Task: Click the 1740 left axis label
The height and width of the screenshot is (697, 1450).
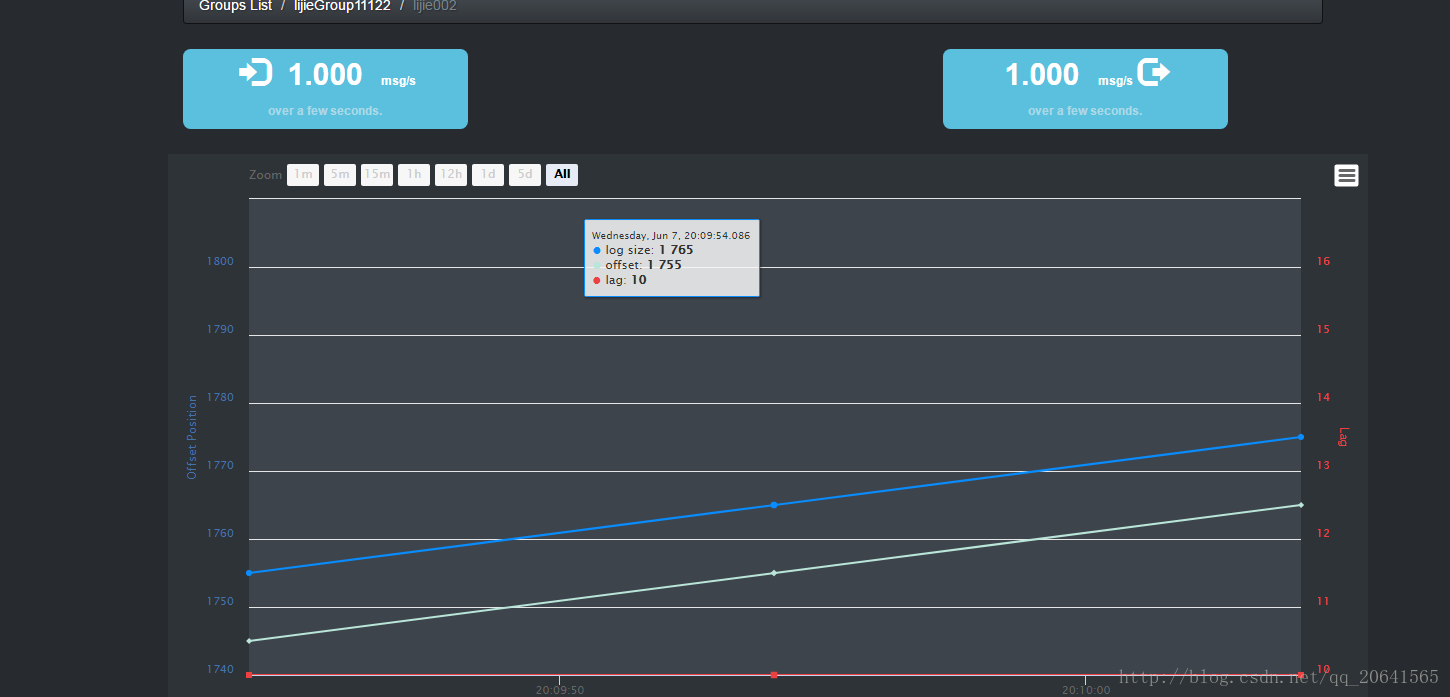Action: click(x=220, y=670)
